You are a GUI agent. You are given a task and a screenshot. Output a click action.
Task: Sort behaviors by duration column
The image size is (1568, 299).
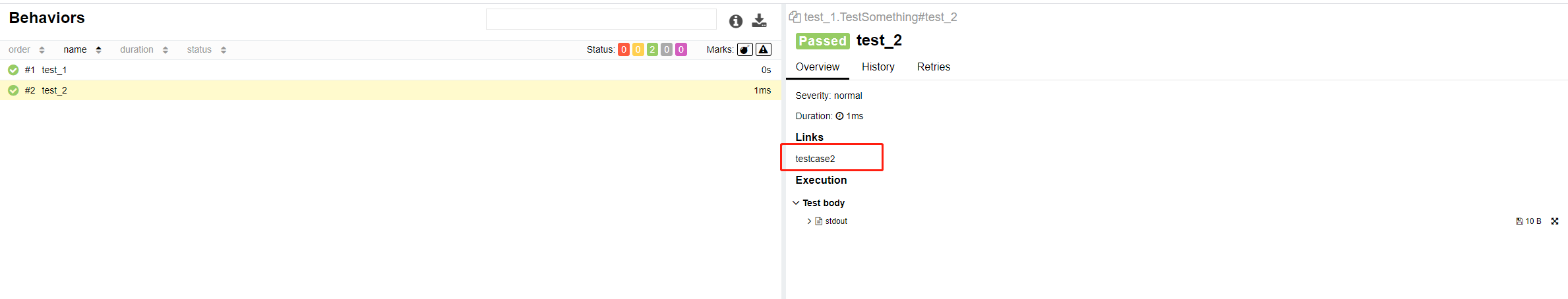144,49
